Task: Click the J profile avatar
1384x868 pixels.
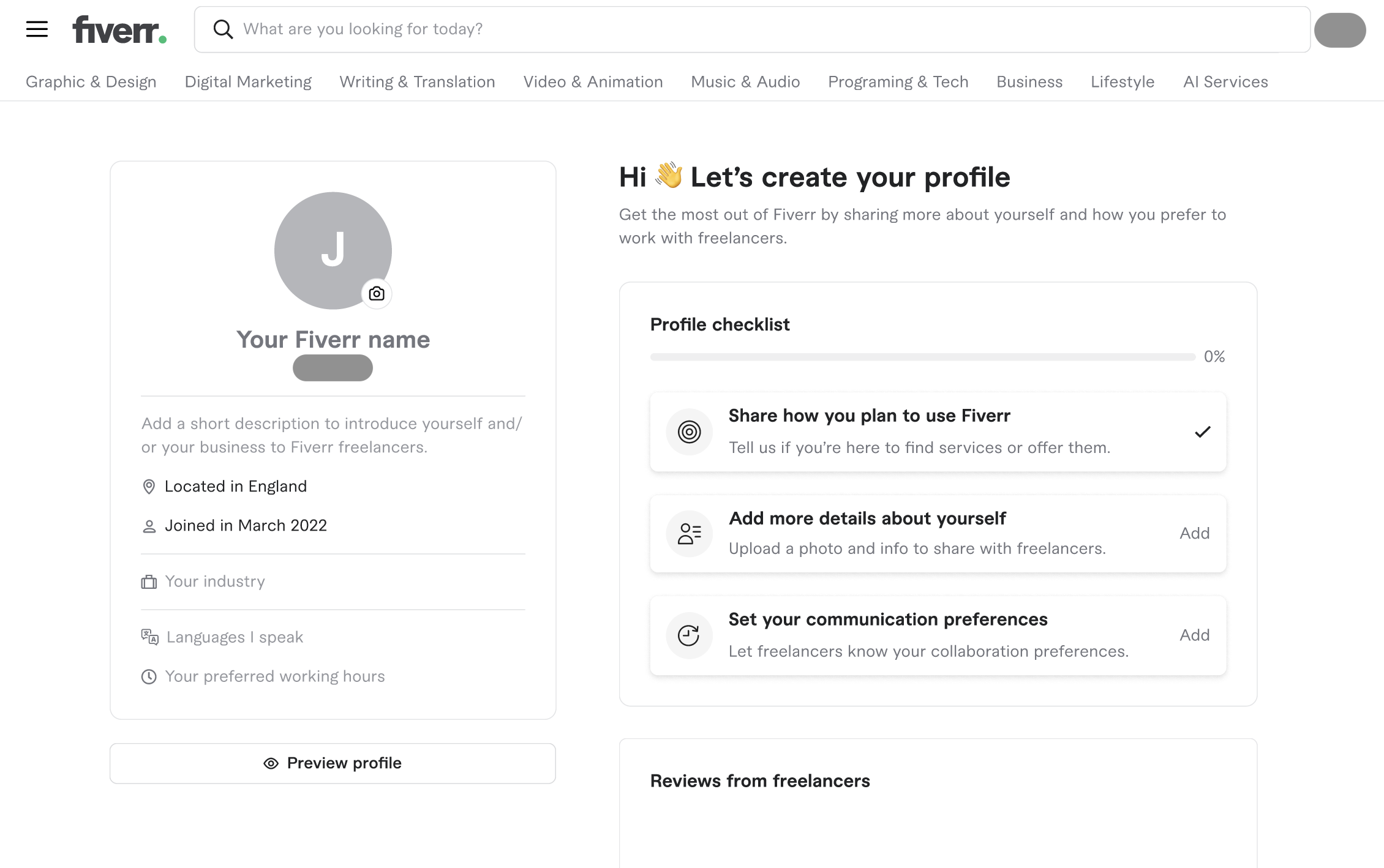Action: pyautogui.click(x=333, y=251)
